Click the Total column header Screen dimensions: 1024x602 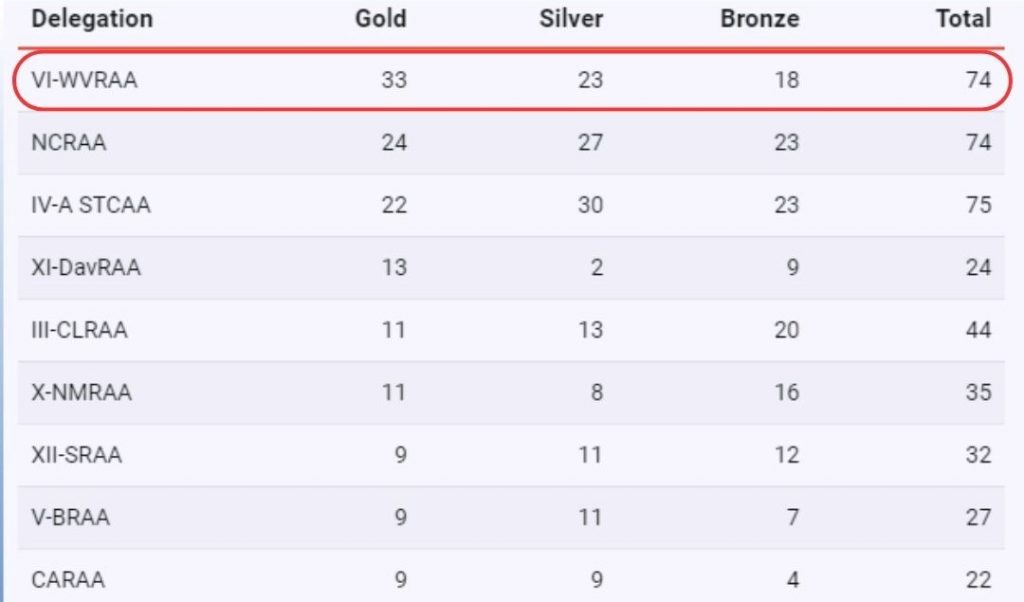coord(963,18)
